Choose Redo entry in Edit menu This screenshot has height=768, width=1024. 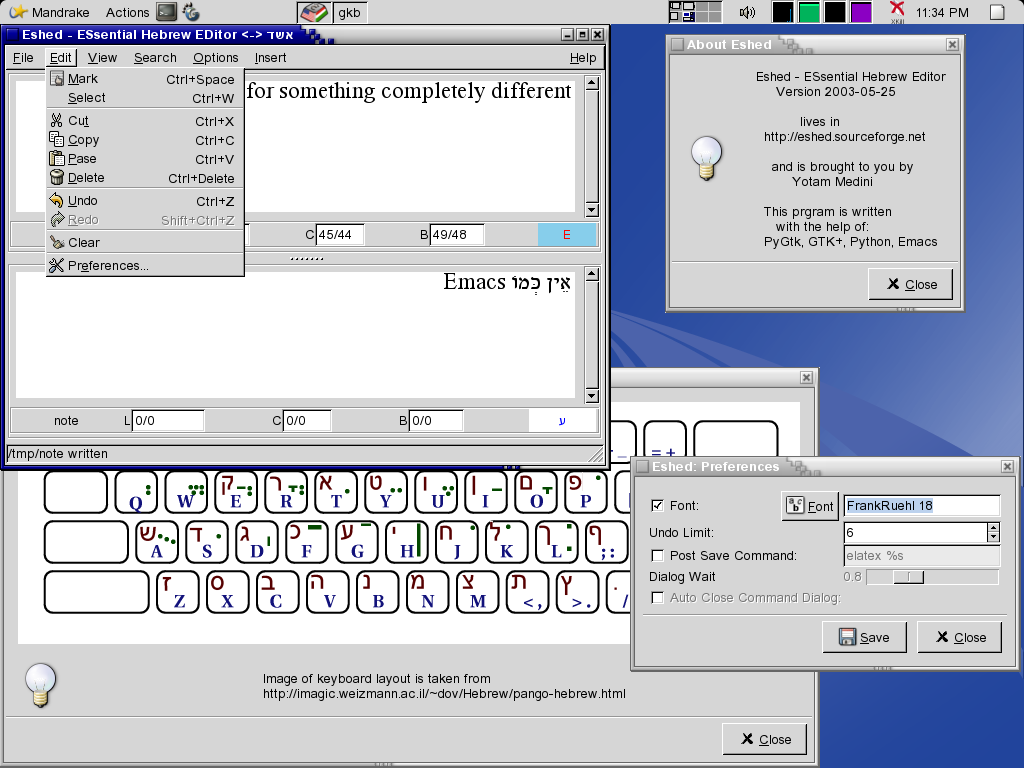coord(145,220)
